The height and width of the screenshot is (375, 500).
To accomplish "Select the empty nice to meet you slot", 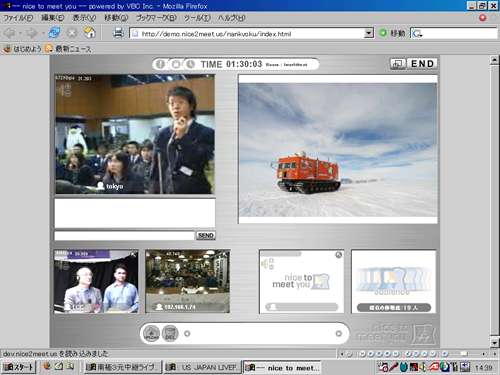I will click(x=301, y=281).
